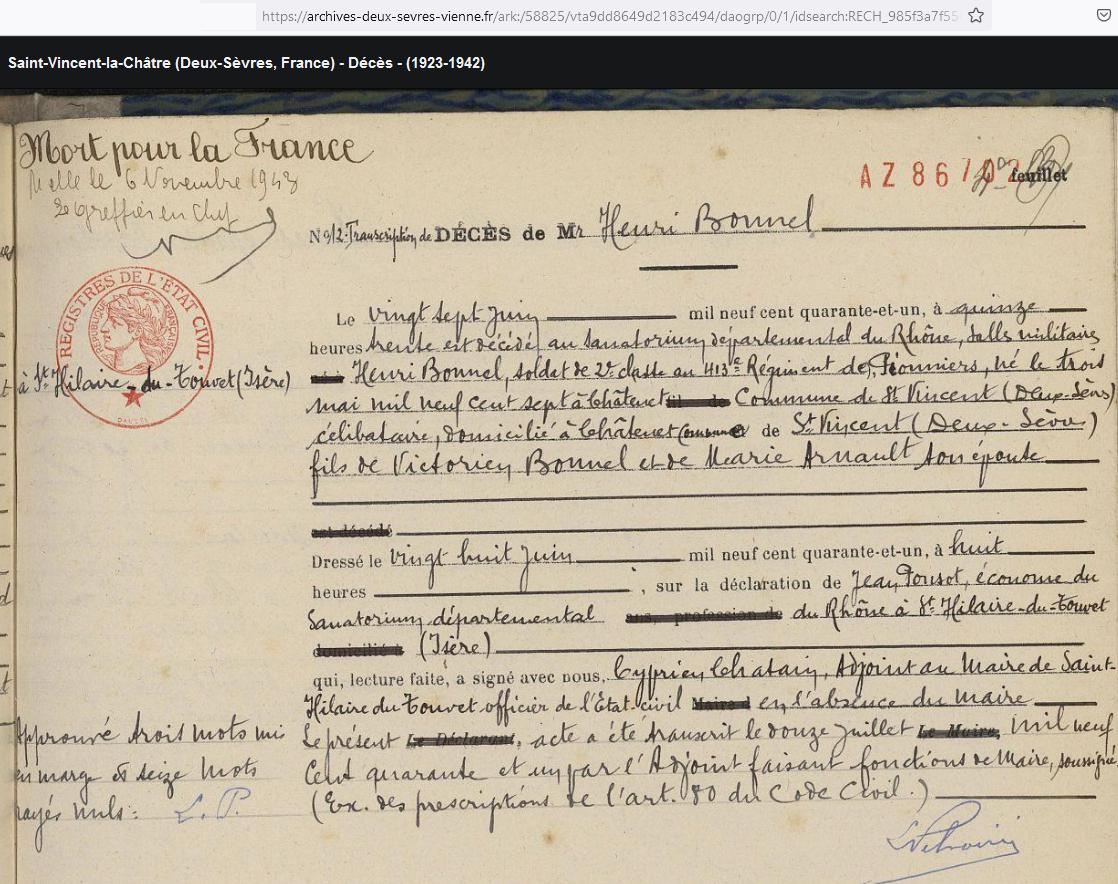Click 'Approuvé trois mots' margin note
Viewport: 1118px width, 884px height.
(x=149, y=733)
